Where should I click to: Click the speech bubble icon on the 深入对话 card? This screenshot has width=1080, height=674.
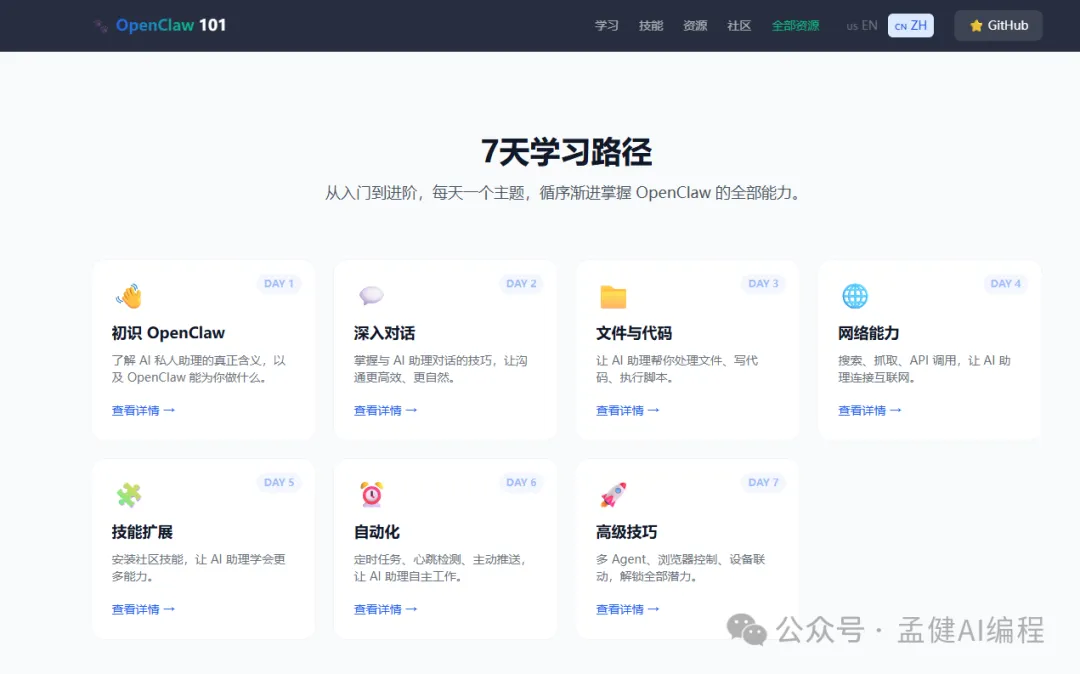coord(371,295)
